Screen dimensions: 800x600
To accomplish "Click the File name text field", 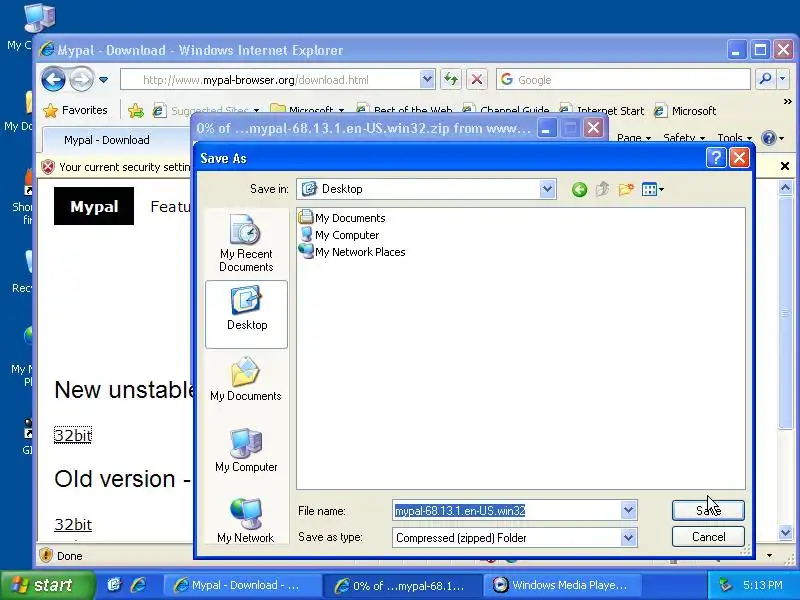I will point(507,510).
